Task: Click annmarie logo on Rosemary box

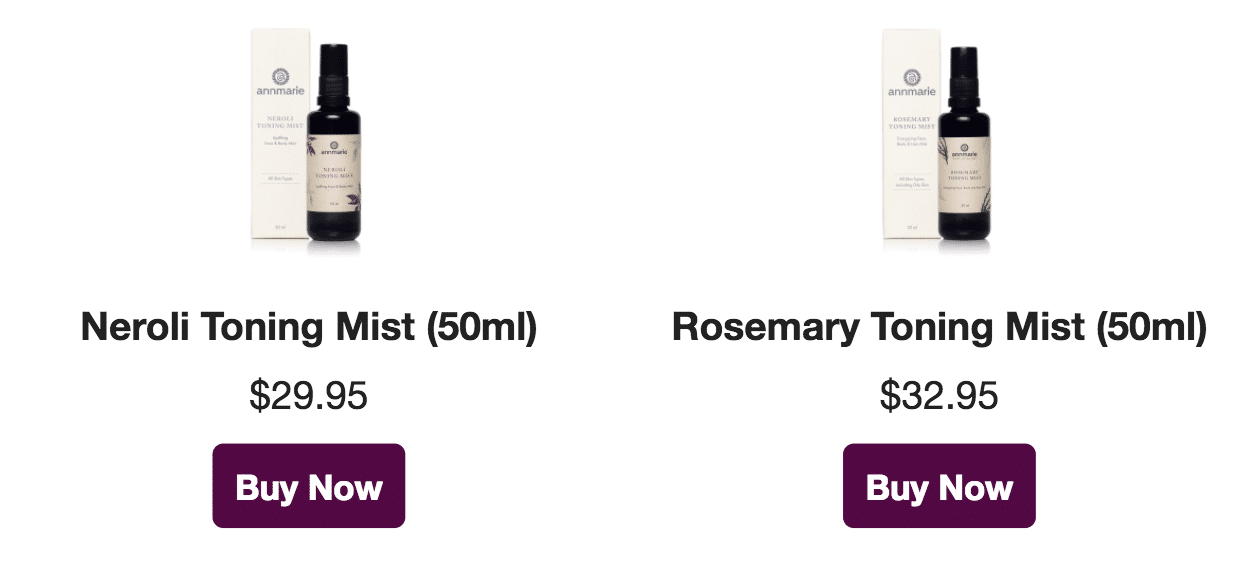Action: pyautogui.click(x=911, y=82)
